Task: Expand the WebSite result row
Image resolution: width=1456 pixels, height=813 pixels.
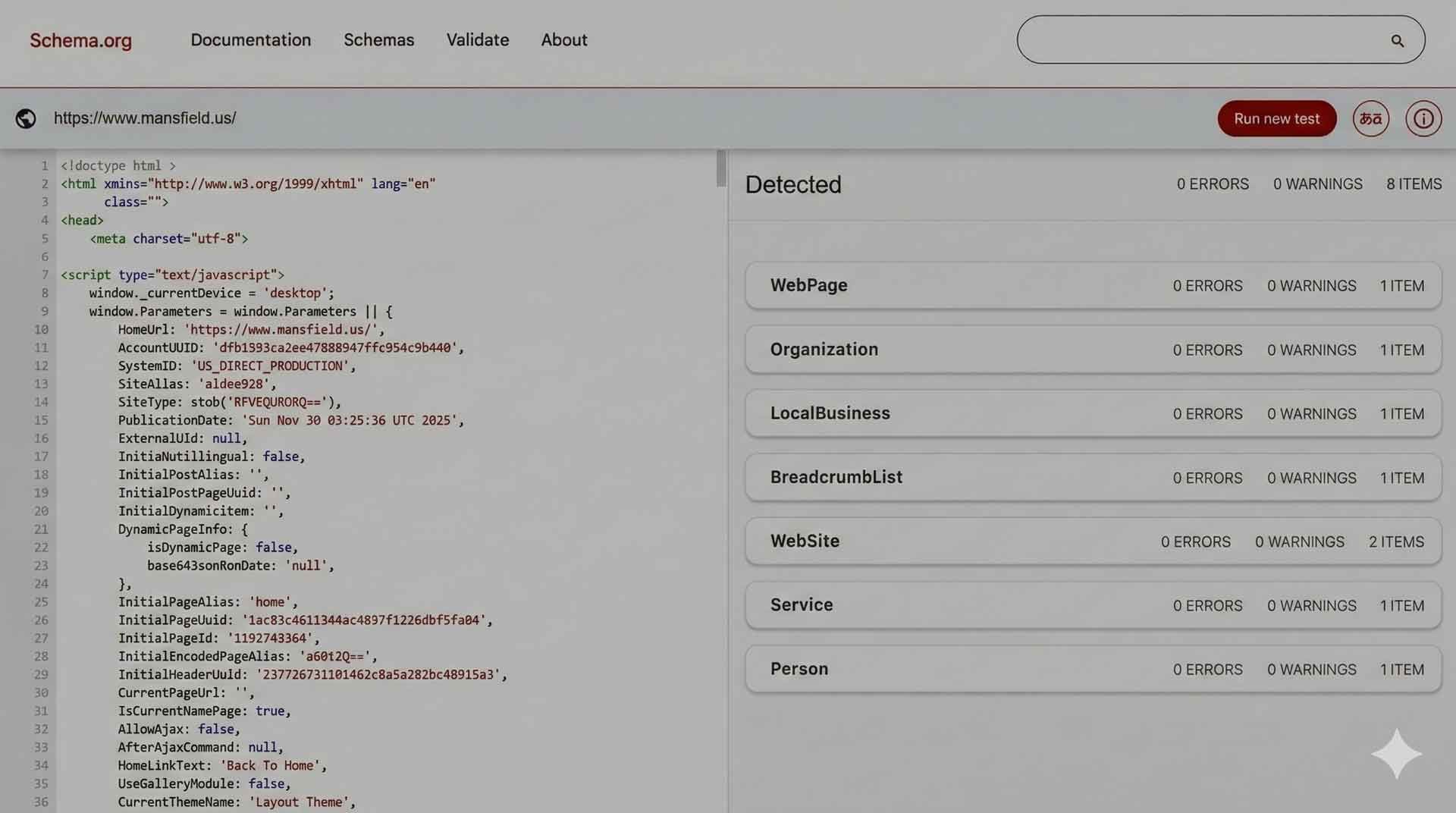Action: click(x=1093, y=541)
